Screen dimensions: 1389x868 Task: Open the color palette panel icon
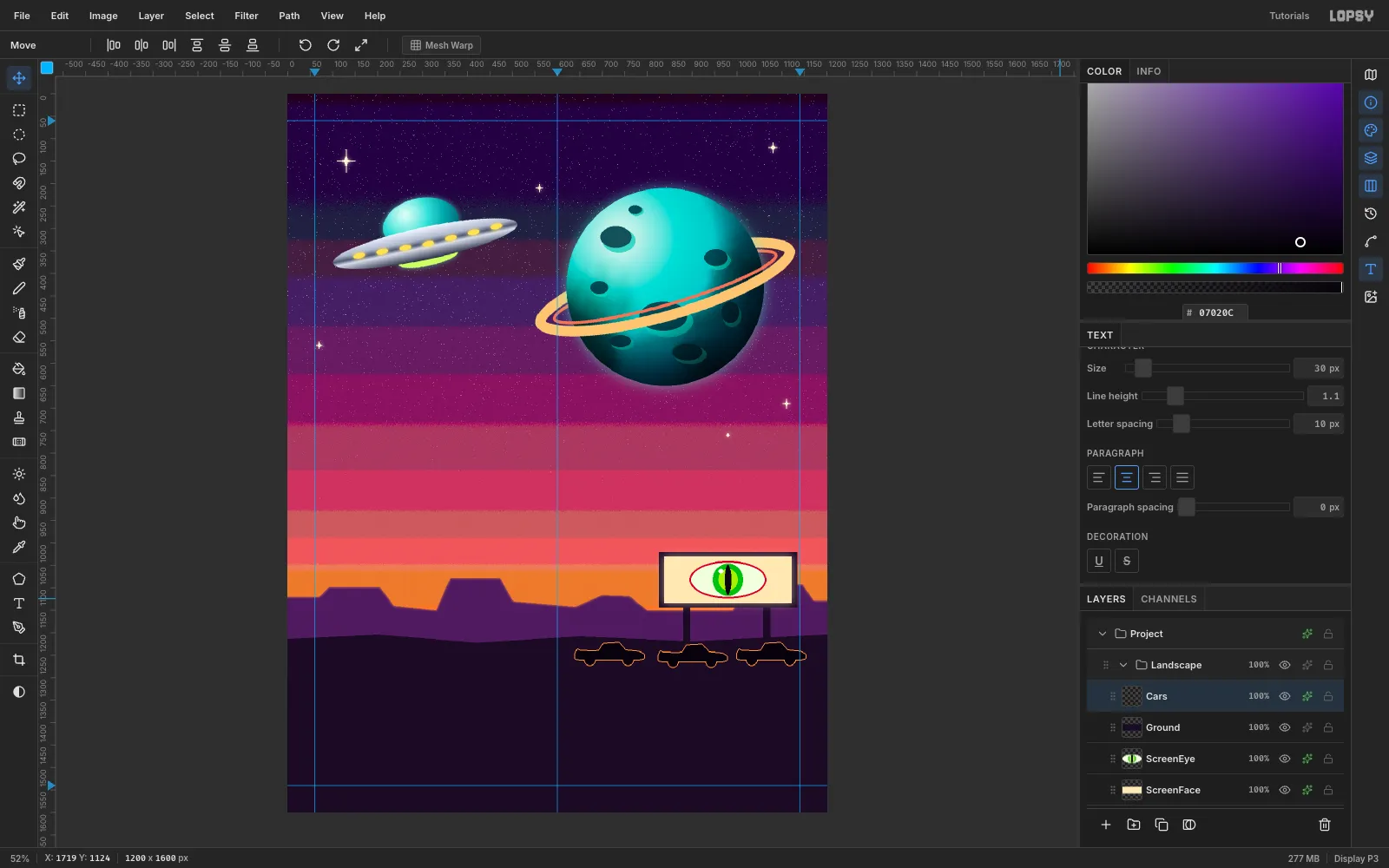click(1371, 130)
